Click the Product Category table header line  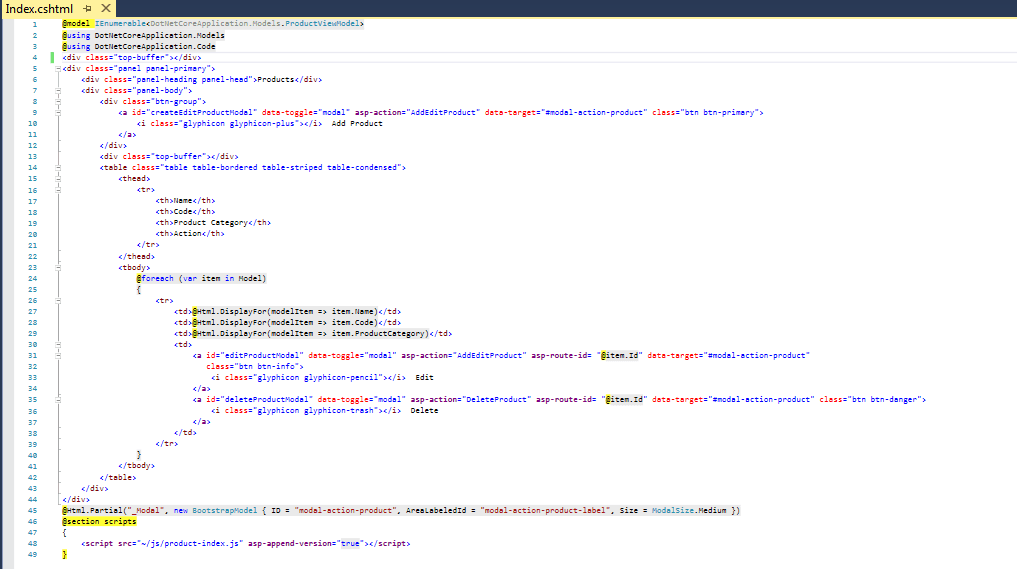[x=213, y=223]
